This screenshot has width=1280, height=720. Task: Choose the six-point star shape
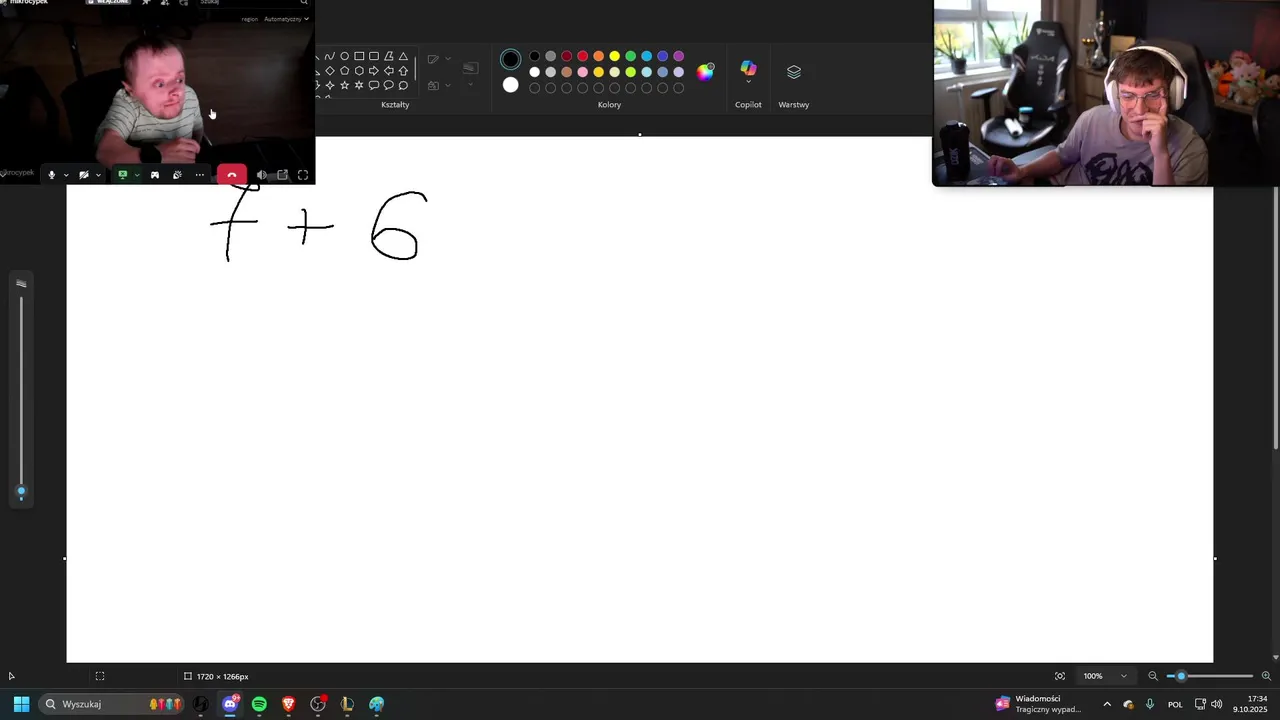(x=359, y=85)
